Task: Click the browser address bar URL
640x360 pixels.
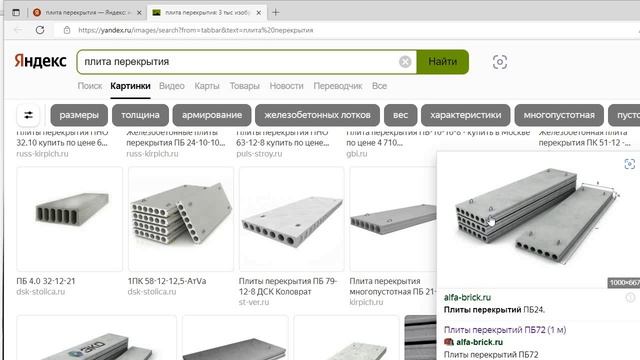Action: pyautogui.click(x=196, y=30)
